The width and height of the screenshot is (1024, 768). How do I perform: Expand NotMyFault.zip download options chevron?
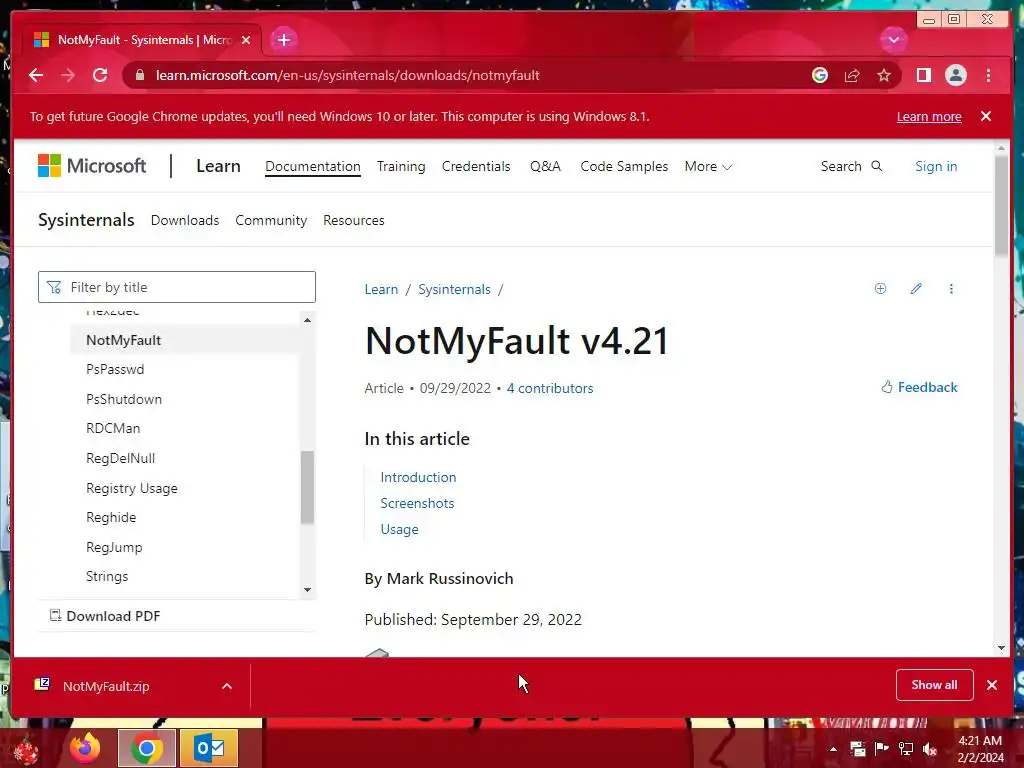click(227, 686)
